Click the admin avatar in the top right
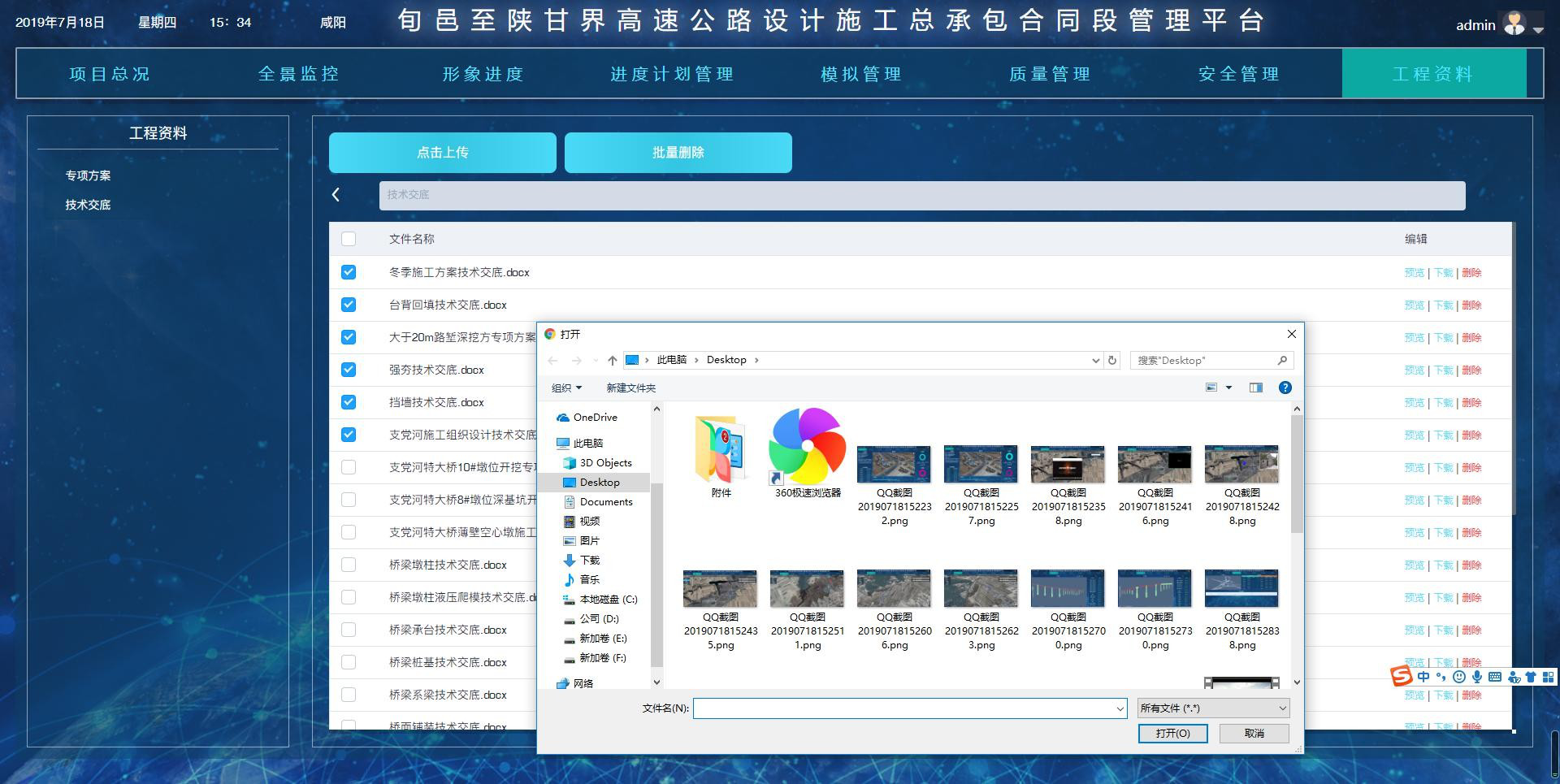 (1516, 23)
